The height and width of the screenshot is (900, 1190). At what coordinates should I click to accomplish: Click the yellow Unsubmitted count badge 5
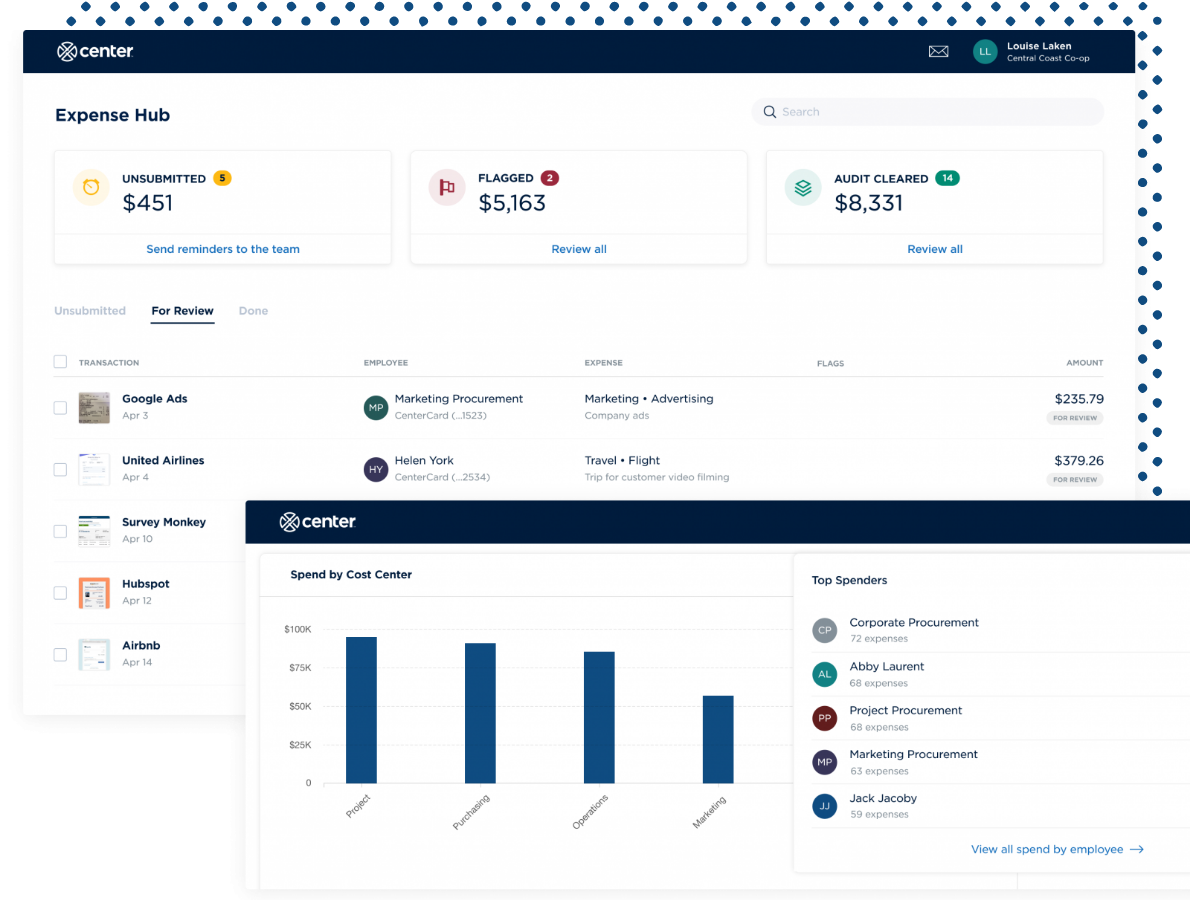(222, 178)
